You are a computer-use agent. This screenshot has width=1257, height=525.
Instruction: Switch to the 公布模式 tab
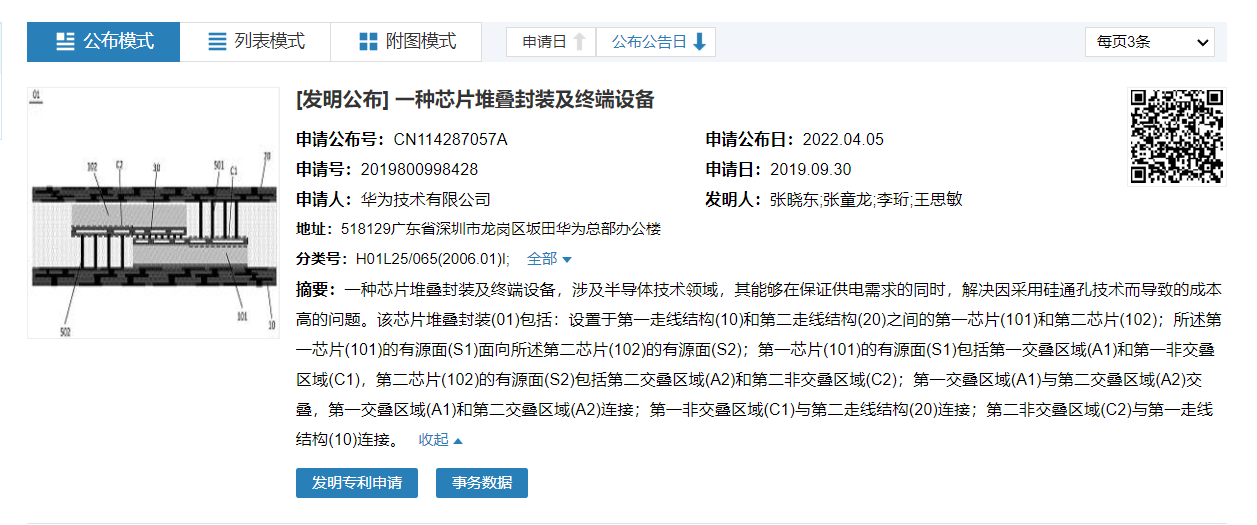tap(104, 42)
